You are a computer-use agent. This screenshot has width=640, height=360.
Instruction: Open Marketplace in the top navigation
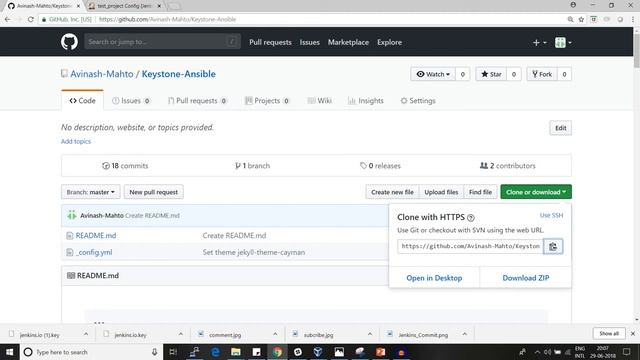pos(348,42)
